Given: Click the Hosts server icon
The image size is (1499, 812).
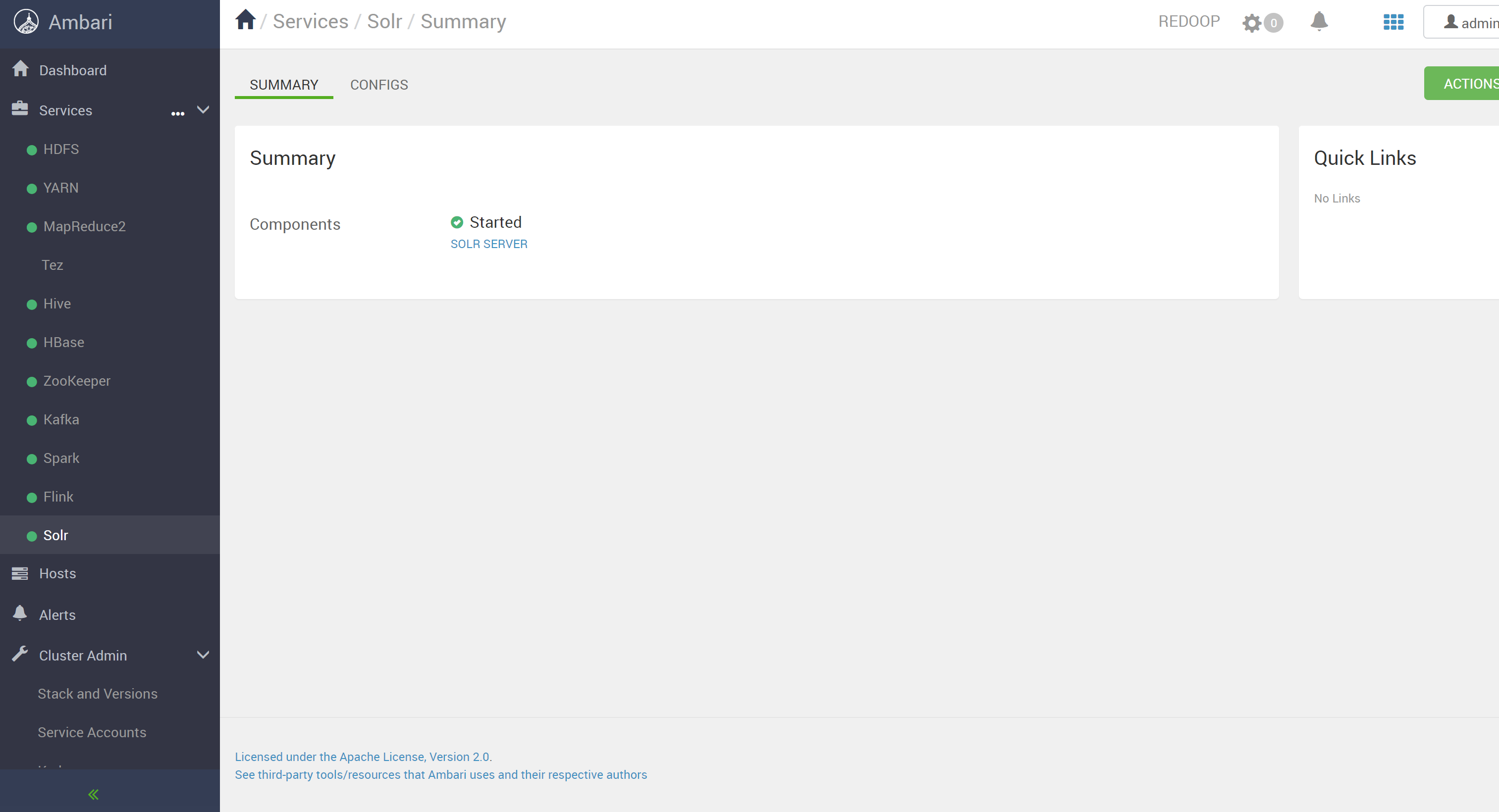Looking at the screenshot, I should pos(20,573).
